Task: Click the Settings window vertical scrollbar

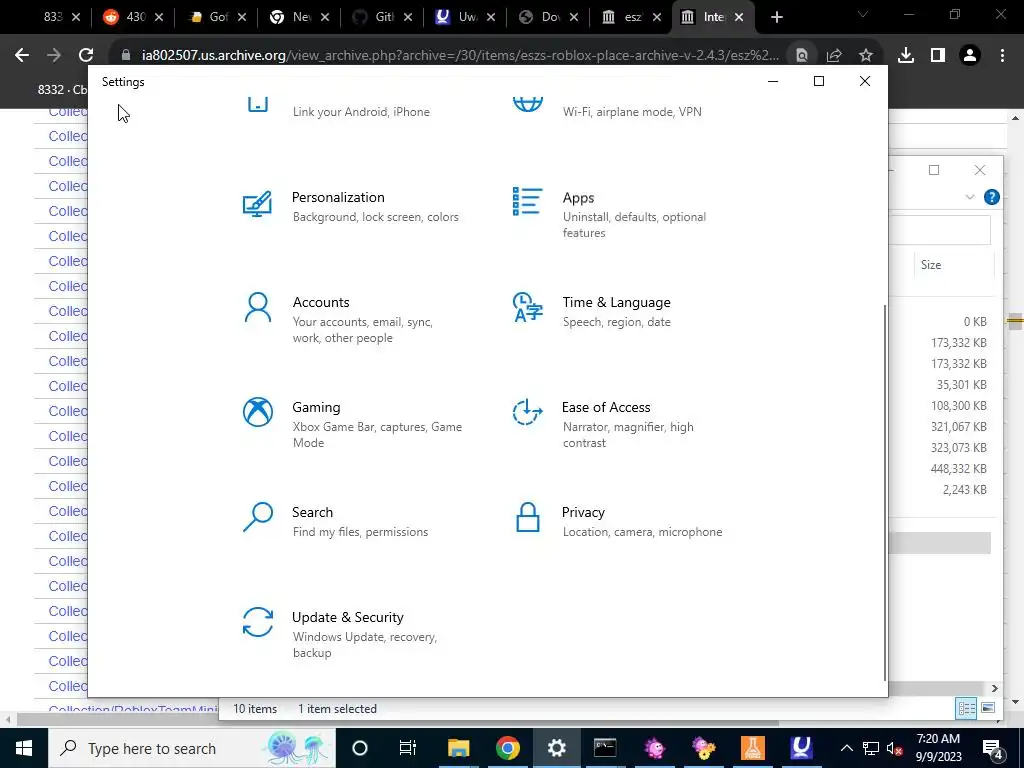Action: tap(885, 493)
